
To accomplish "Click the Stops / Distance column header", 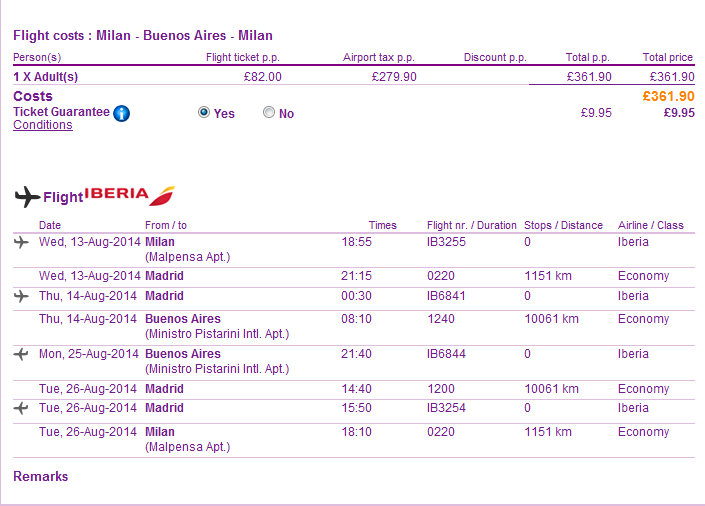I will 563,225.
